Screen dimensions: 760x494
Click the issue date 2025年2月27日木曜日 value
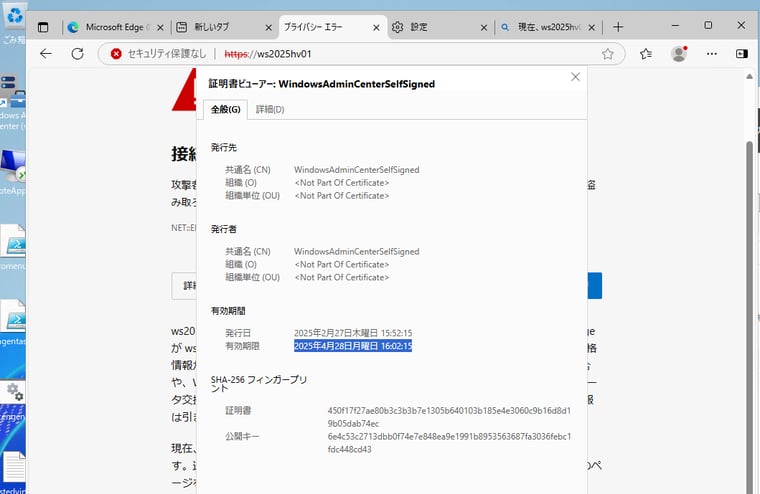[353, 333]
